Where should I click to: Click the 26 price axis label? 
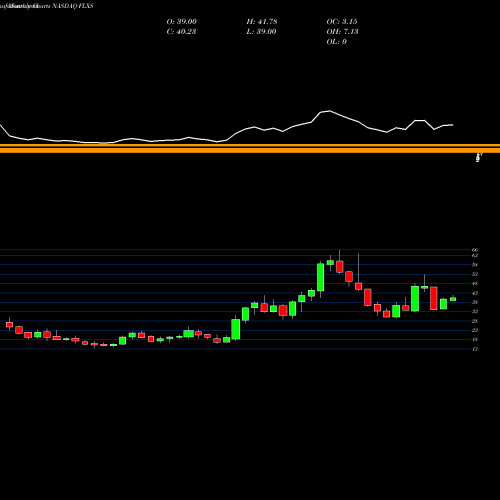tap(475, 321)
